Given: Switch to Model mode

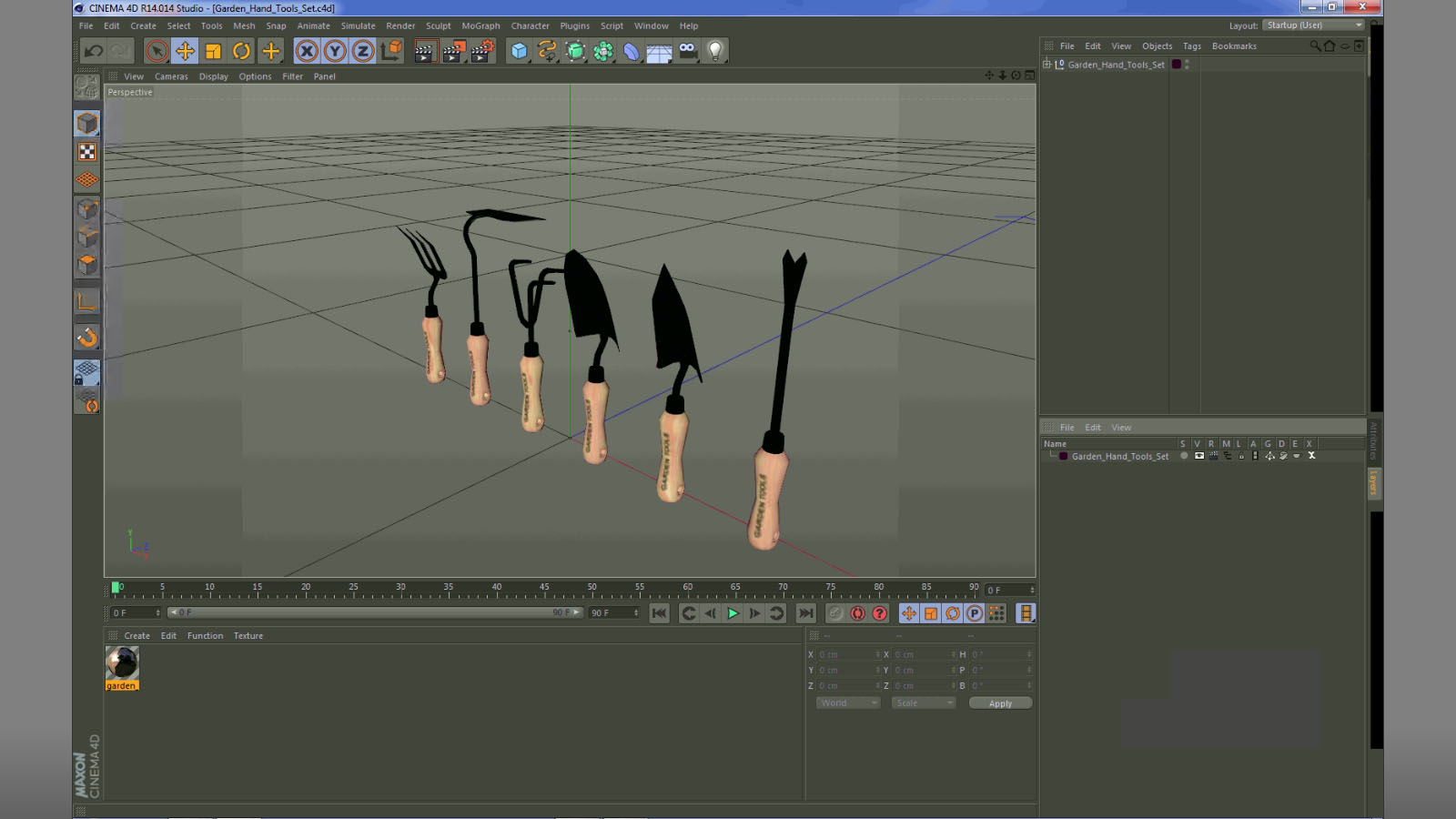Looking at the screenshot, I should point(87,123).
